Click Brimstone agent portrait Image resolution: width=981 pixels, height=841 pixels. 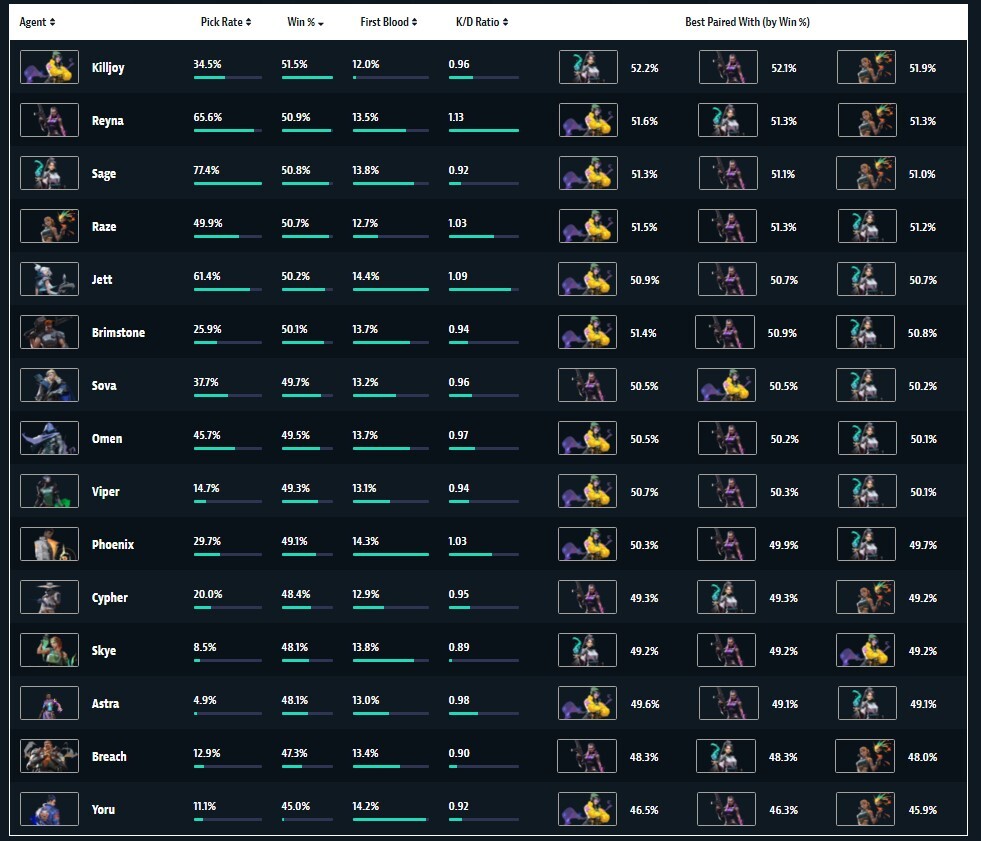click(49, 332)
